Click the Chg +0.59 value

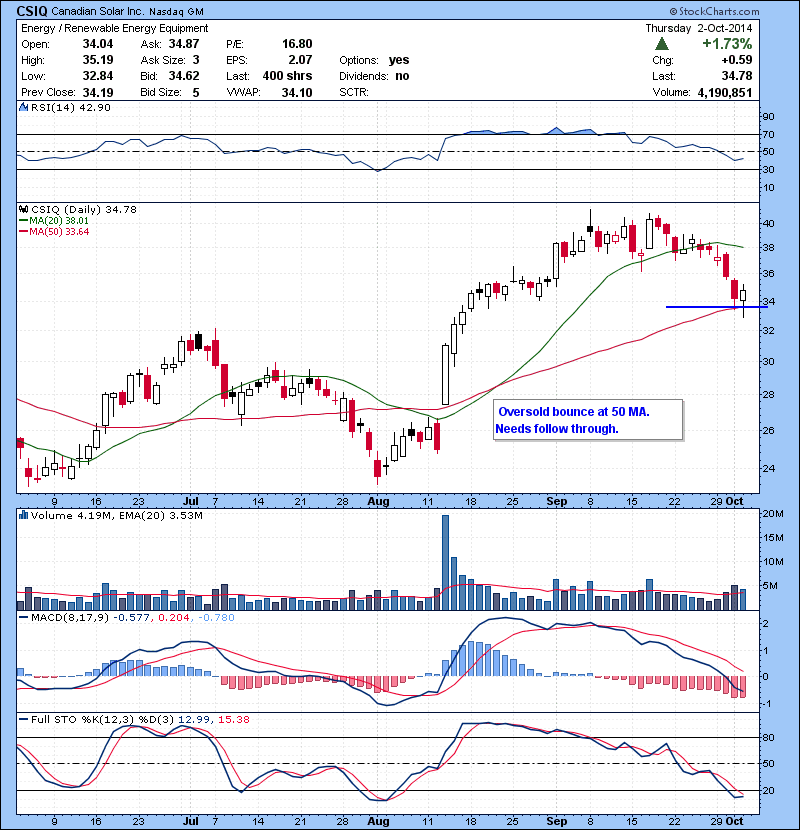click(x=737, y=60)
